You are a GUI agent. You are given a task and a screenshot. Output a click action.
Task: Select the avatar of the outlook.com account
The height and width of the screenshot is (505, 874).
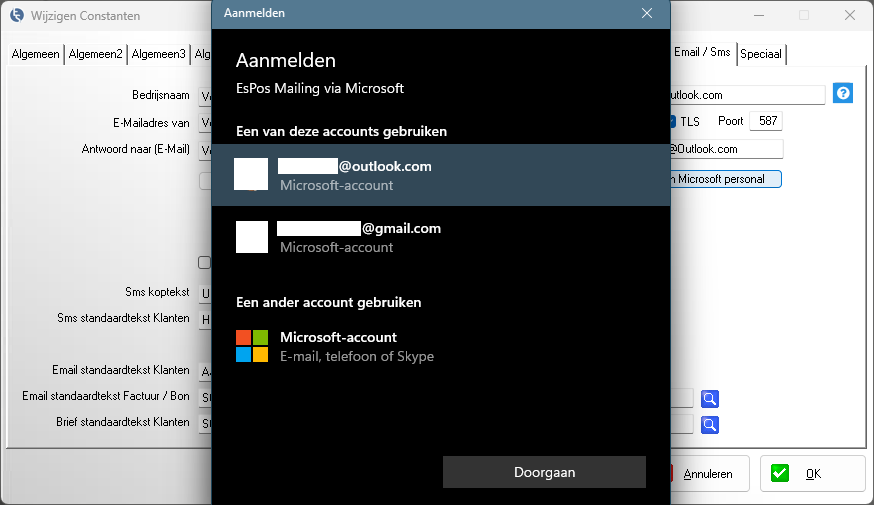pyautogui.click(x=251, y=174)
